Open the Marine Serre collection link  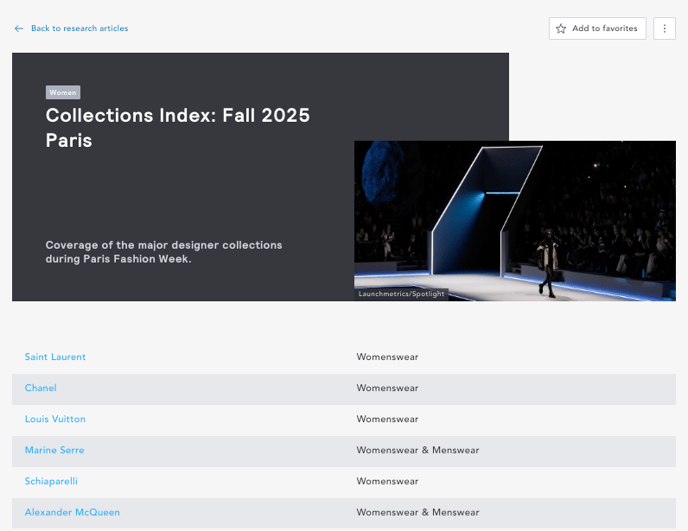[54, 450]
